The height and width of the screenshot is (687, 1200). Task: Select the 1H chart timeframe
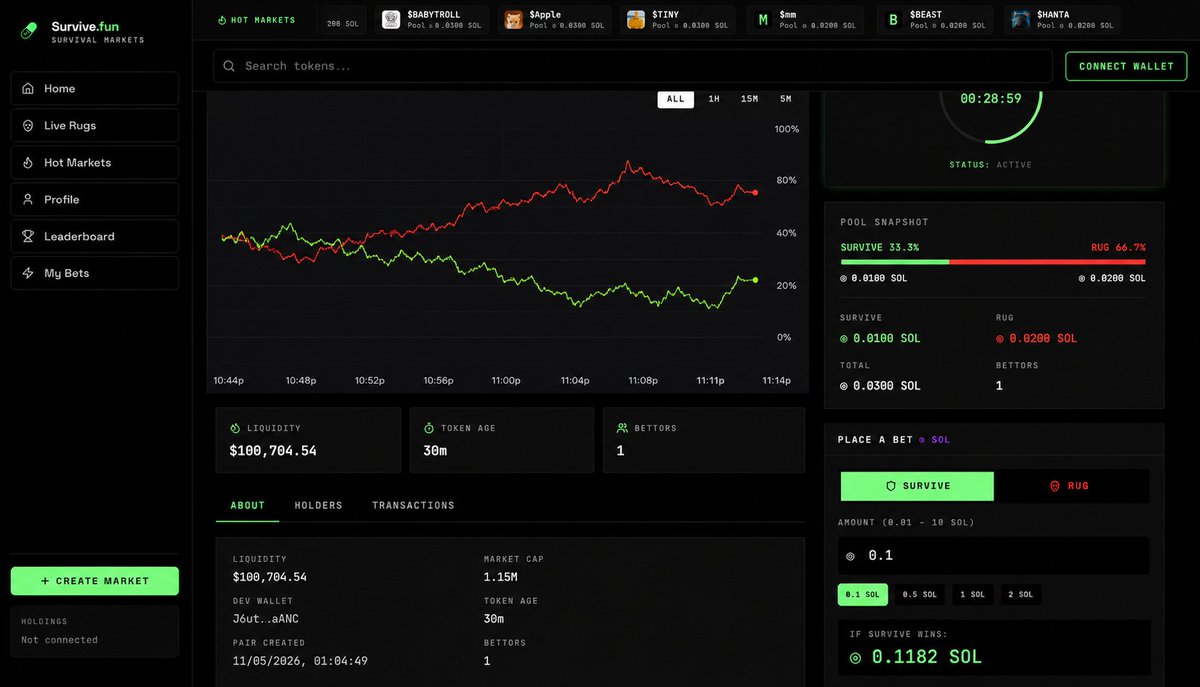(x=714, y=99)
